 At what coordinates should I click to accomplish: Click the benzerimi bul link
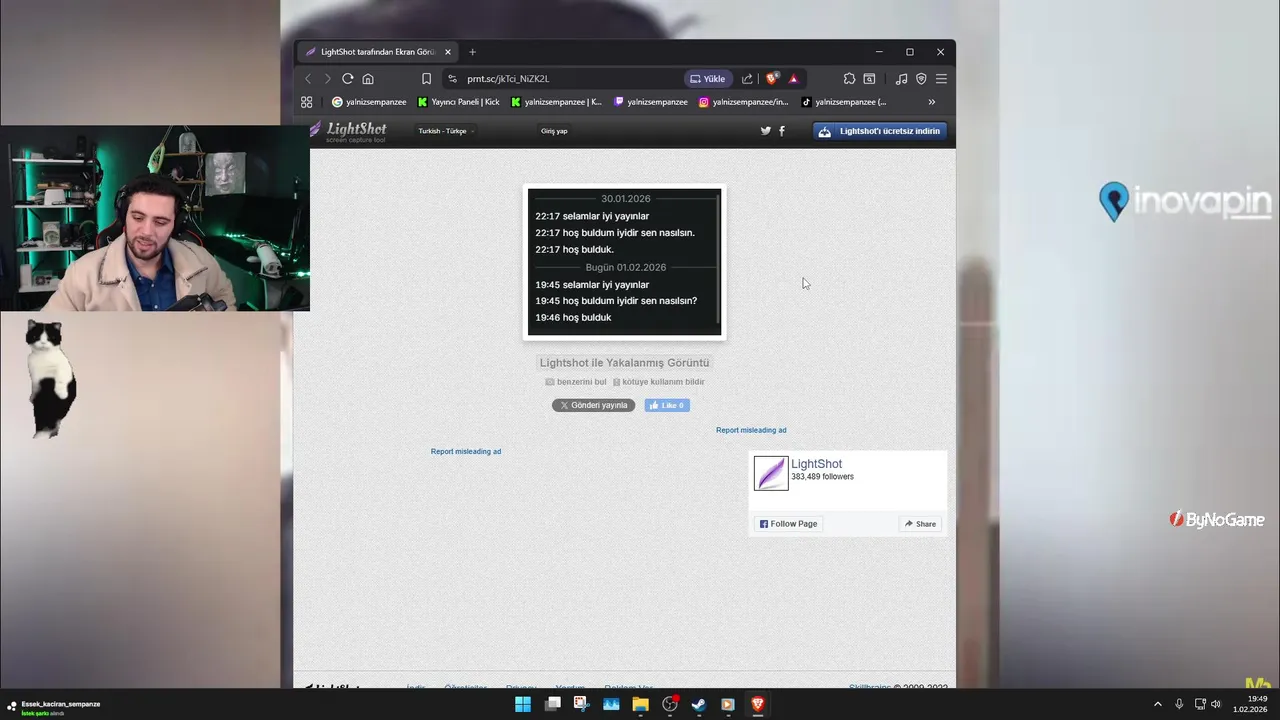point(576,382)
